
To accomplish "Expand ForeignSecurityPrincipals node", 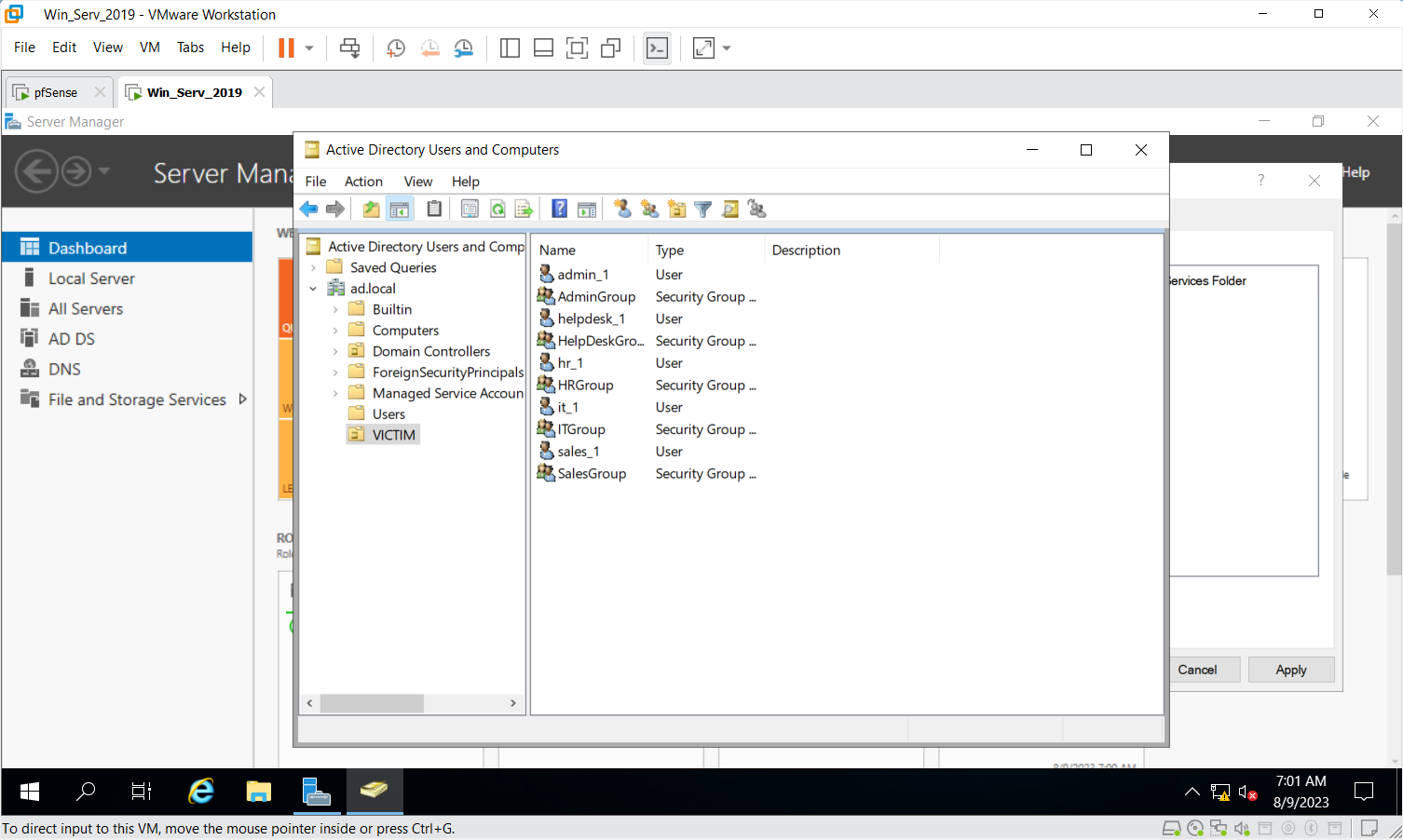I will (335, 373).
